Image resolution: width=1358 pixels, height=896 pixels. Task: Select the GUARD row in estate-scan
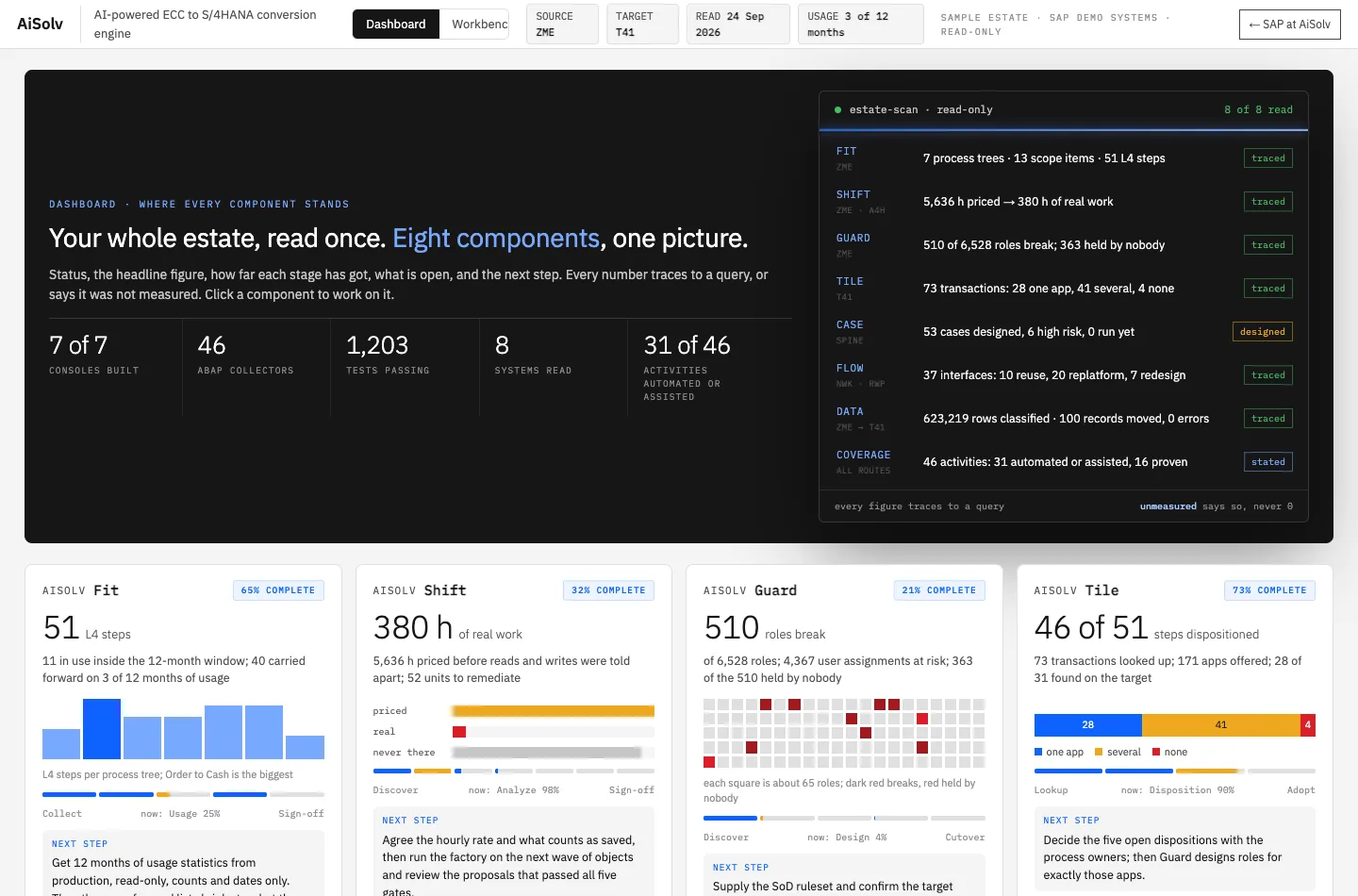tap(1064, 245)
